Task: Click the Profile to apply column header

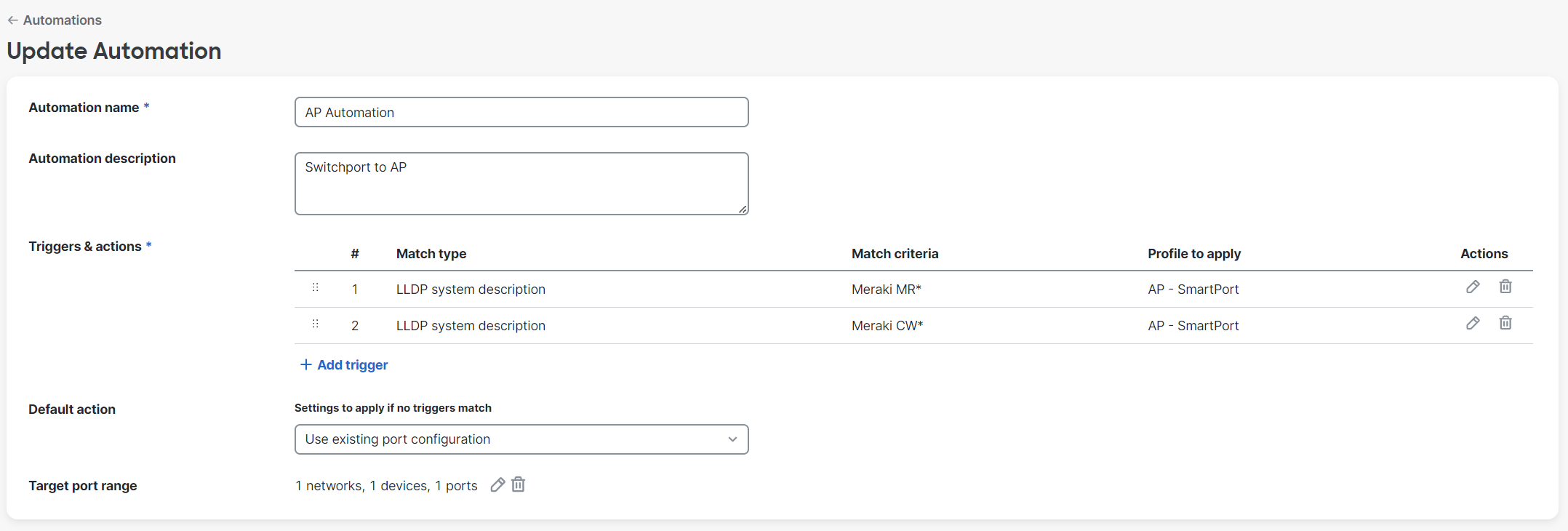Action: pos(1193,254)
